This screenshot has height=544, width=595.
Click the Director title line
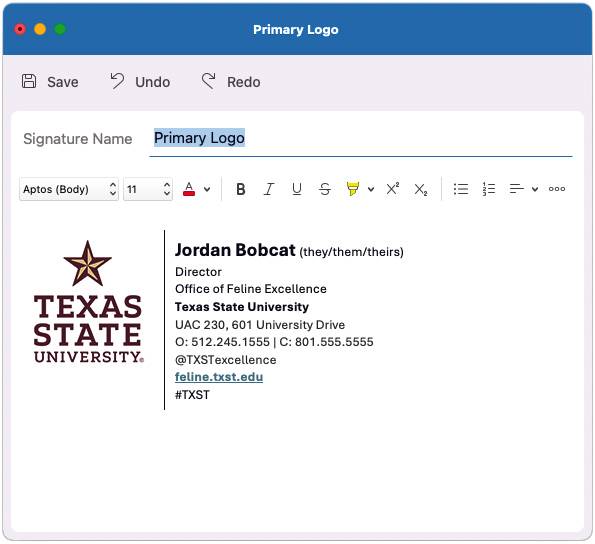pyautogui.click(x=198, y=272)
